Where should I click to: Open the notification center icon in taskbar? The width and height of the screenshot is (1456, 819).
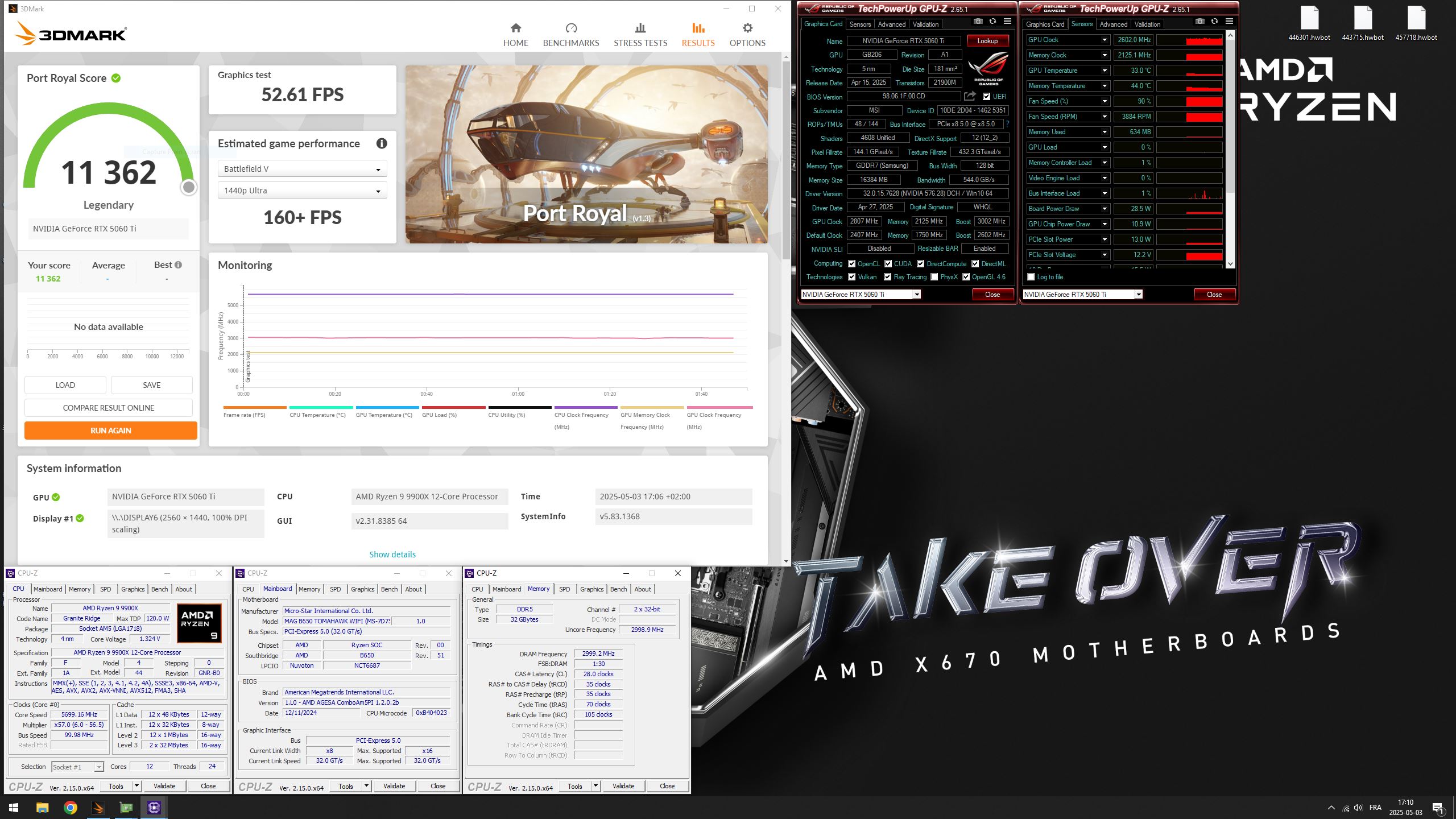(x=1438, y=808)
